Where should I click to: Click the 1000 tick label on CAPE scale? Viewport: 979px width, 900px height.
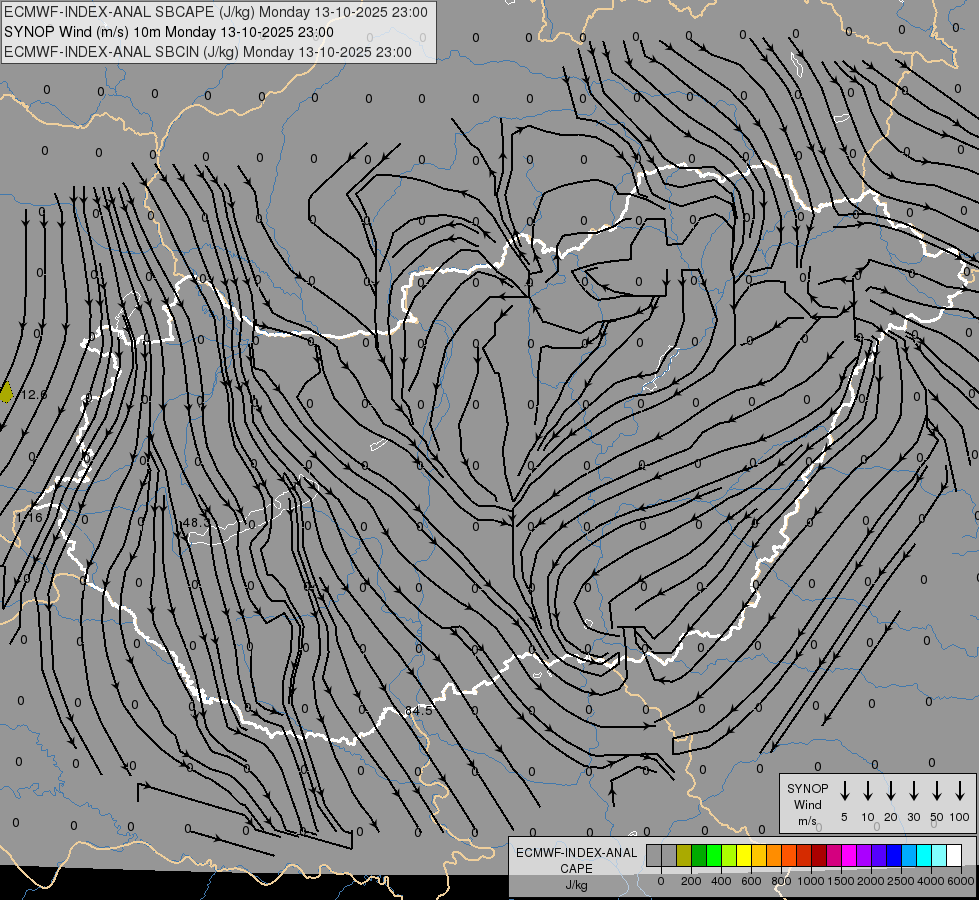811,881
